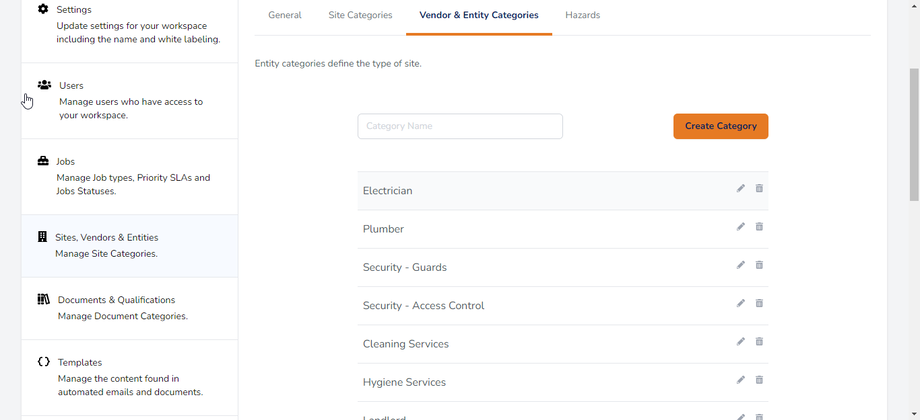Delete the Plumber category
The width and height of the screenshot is (920, 420).
[759, 227]
